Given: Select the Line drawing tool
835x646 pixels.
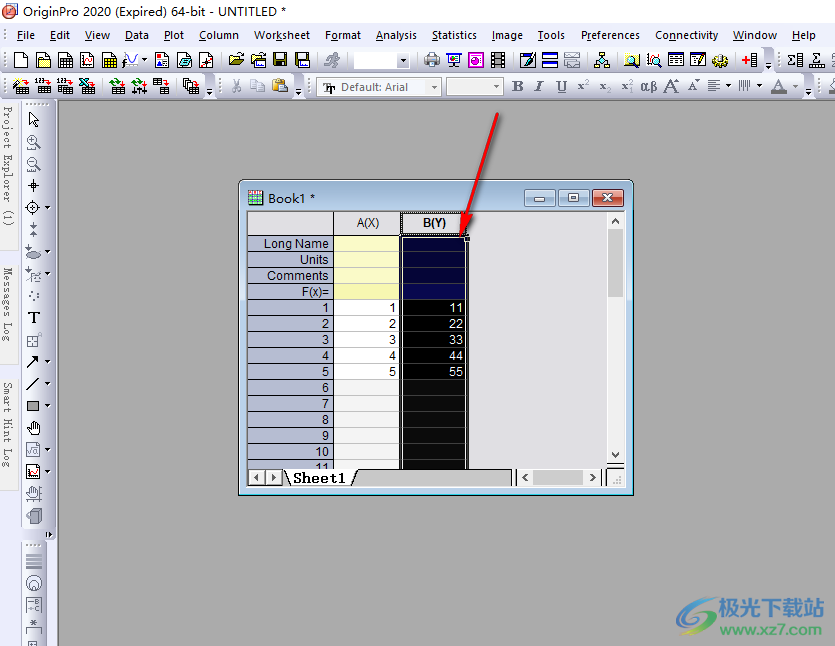Looking at the screenshot, I should [x=32, y=383].
